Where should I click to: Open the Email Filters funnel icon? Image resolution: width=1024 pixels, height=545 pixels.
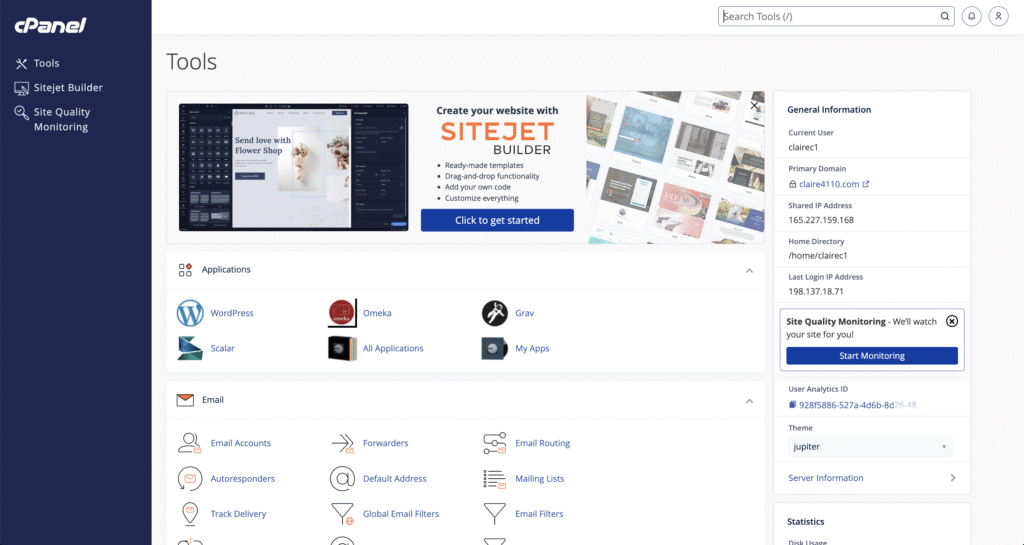494,514
